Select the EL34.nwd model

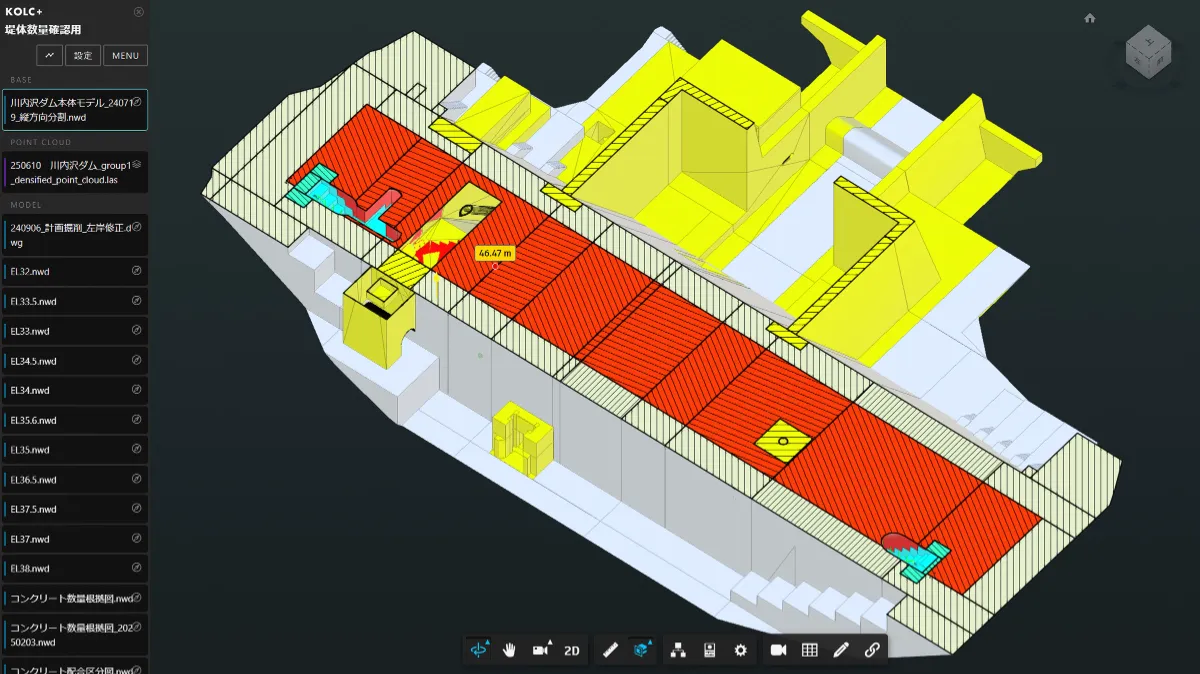(75, 390)
